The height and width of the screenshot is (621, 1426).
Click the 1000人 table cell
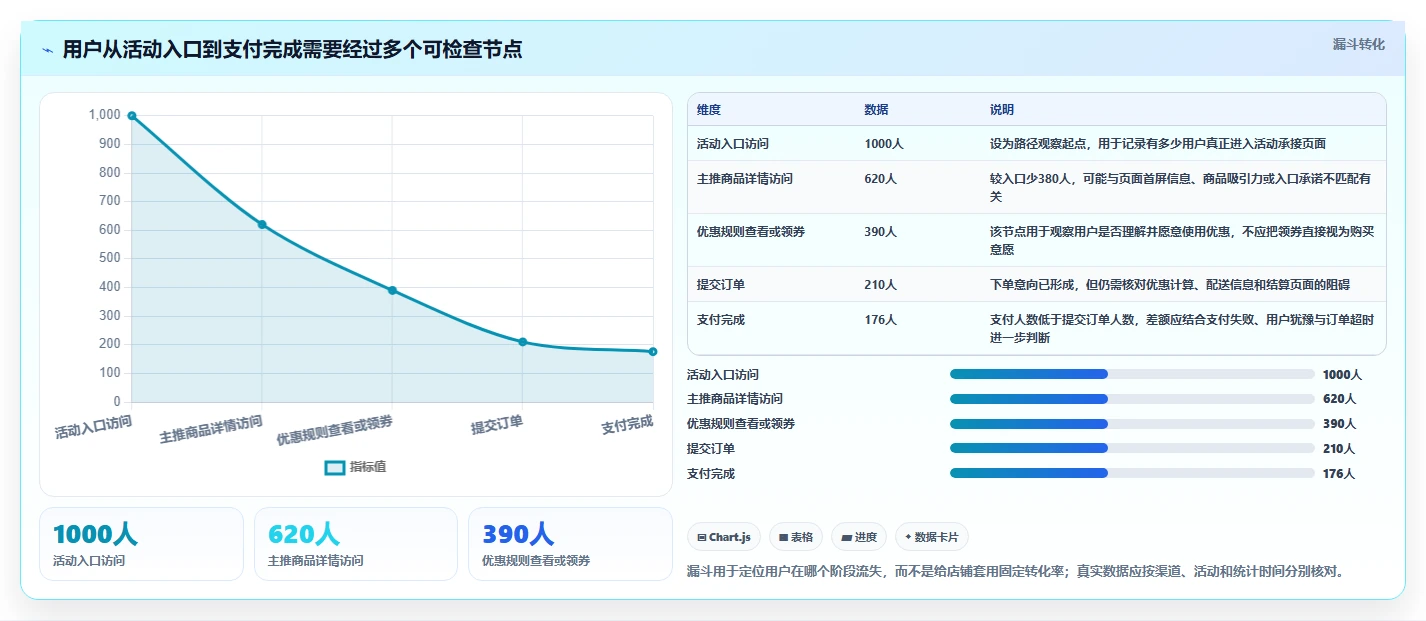[x=884, y=144]
